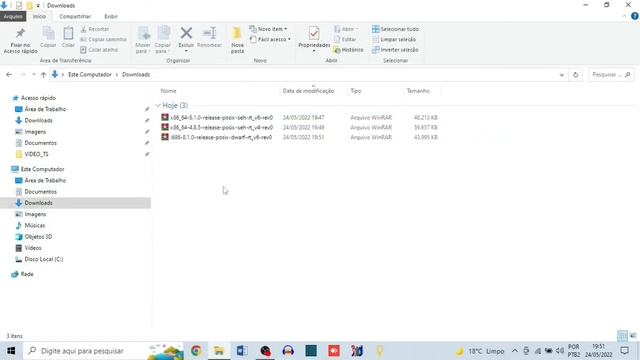This screenshot has width=640, height=360.
Task: Click the Renomear ribbon icon
Action: tap(209, 33)
